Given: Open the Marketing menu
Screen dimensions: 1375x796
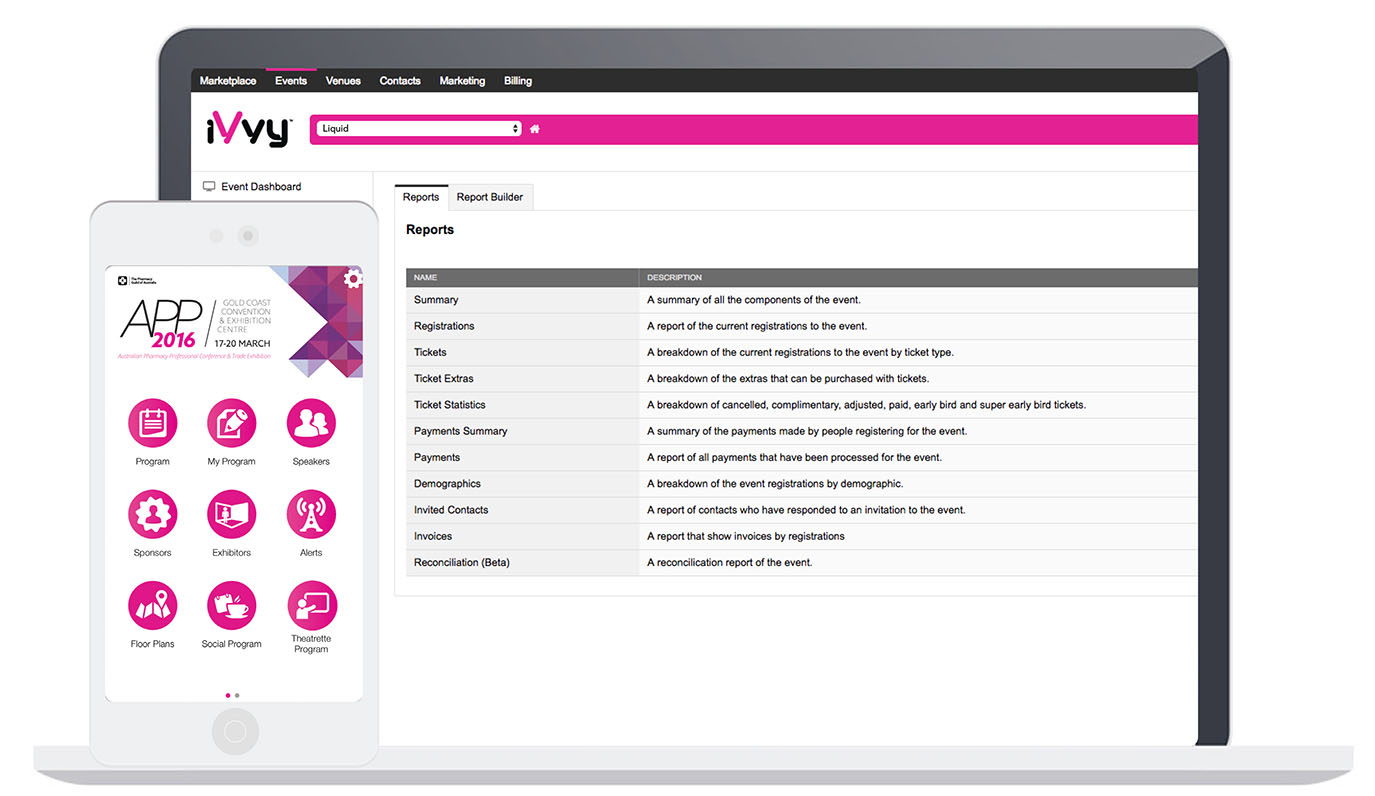Looking at the screenshot, I should tap(462, 81).
